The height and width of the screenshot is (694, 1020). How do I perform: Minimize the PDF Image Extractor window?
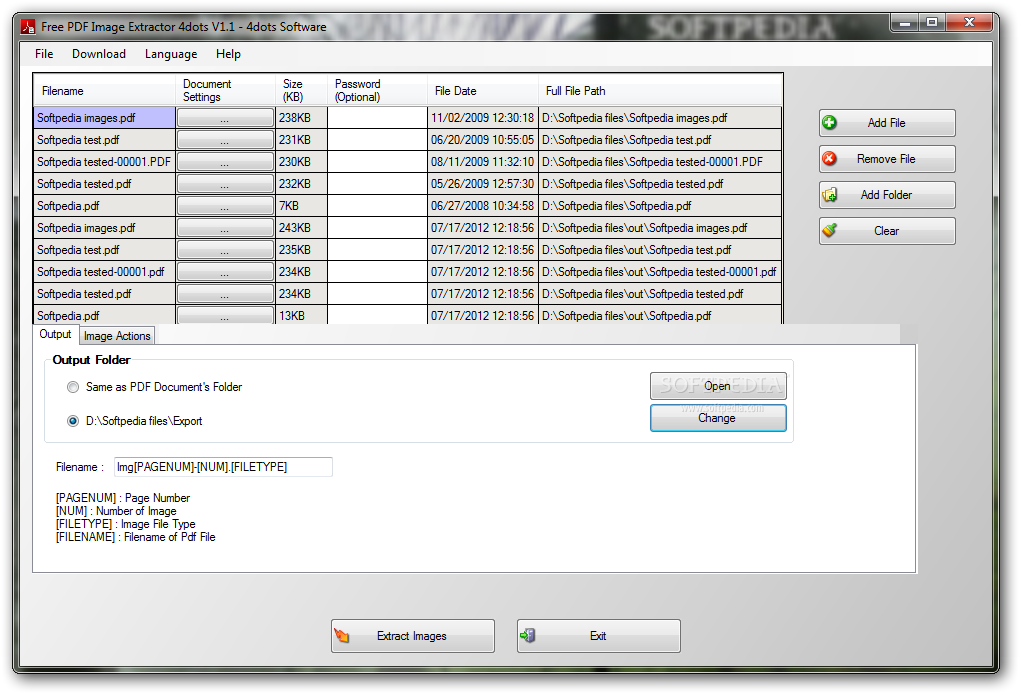click(904, 23)
